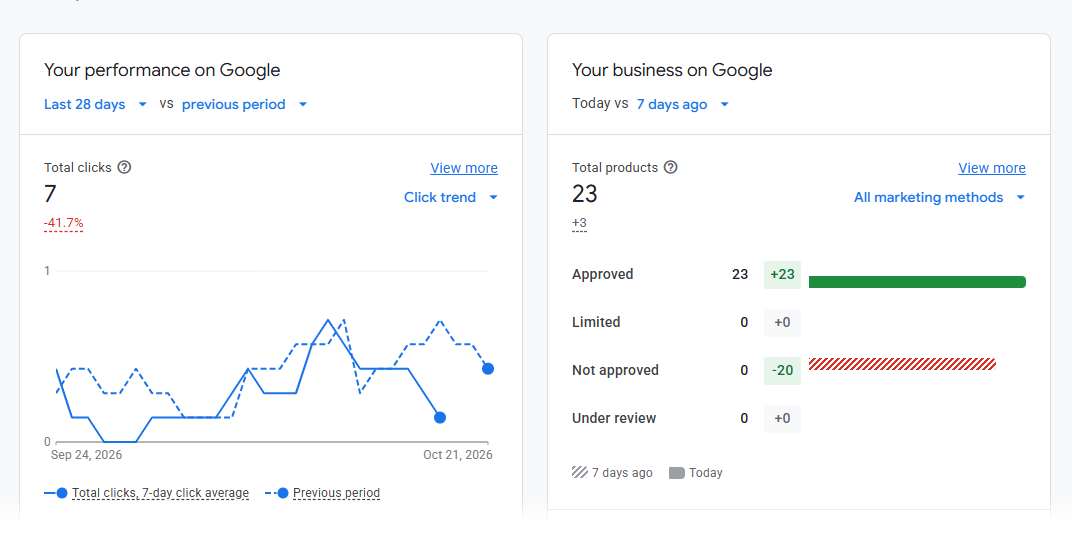
Task: Open the 7 days ago dropdown
Action: point(683,105)
